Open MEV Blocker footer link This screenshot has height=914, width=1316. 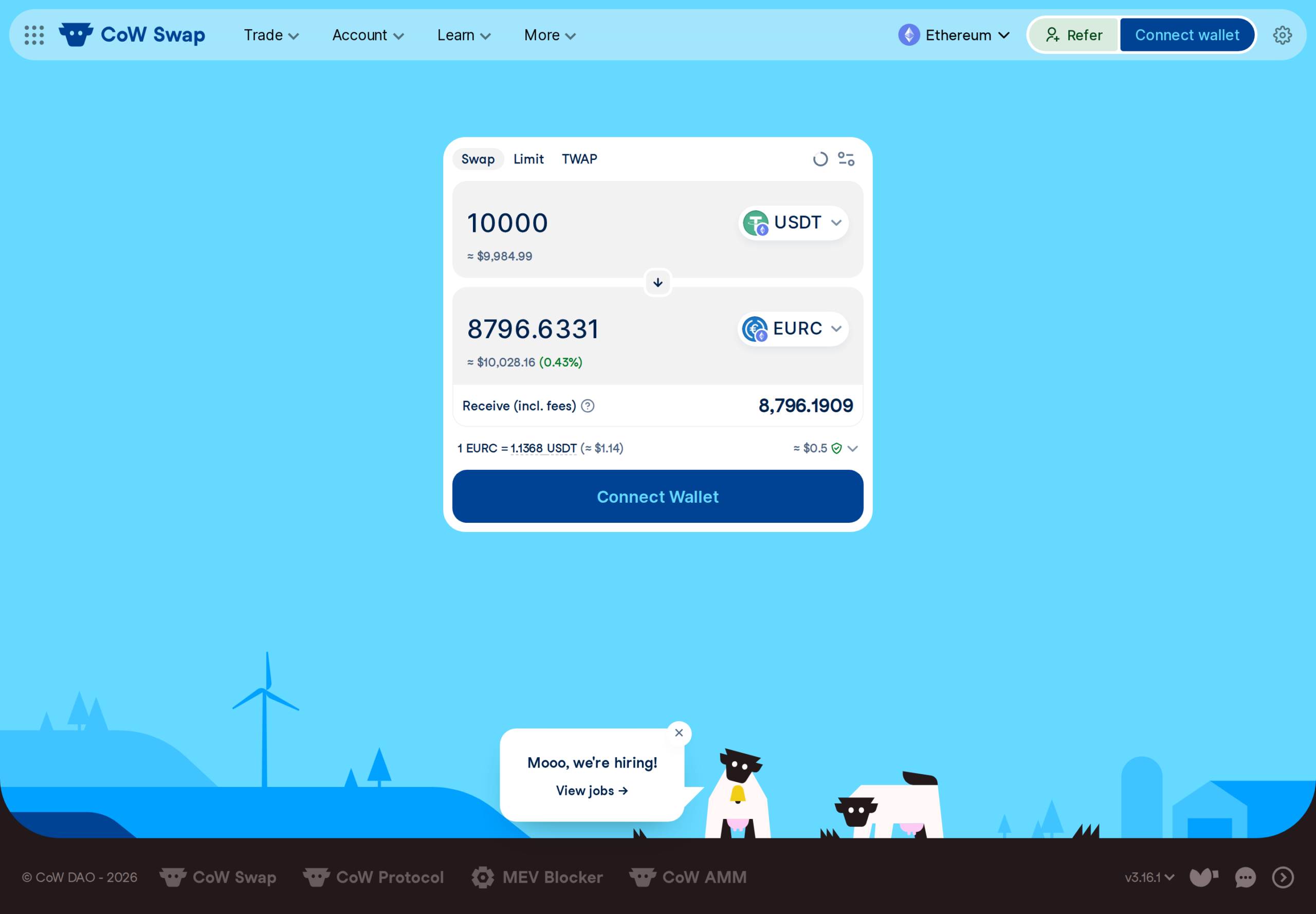(537, 878)
